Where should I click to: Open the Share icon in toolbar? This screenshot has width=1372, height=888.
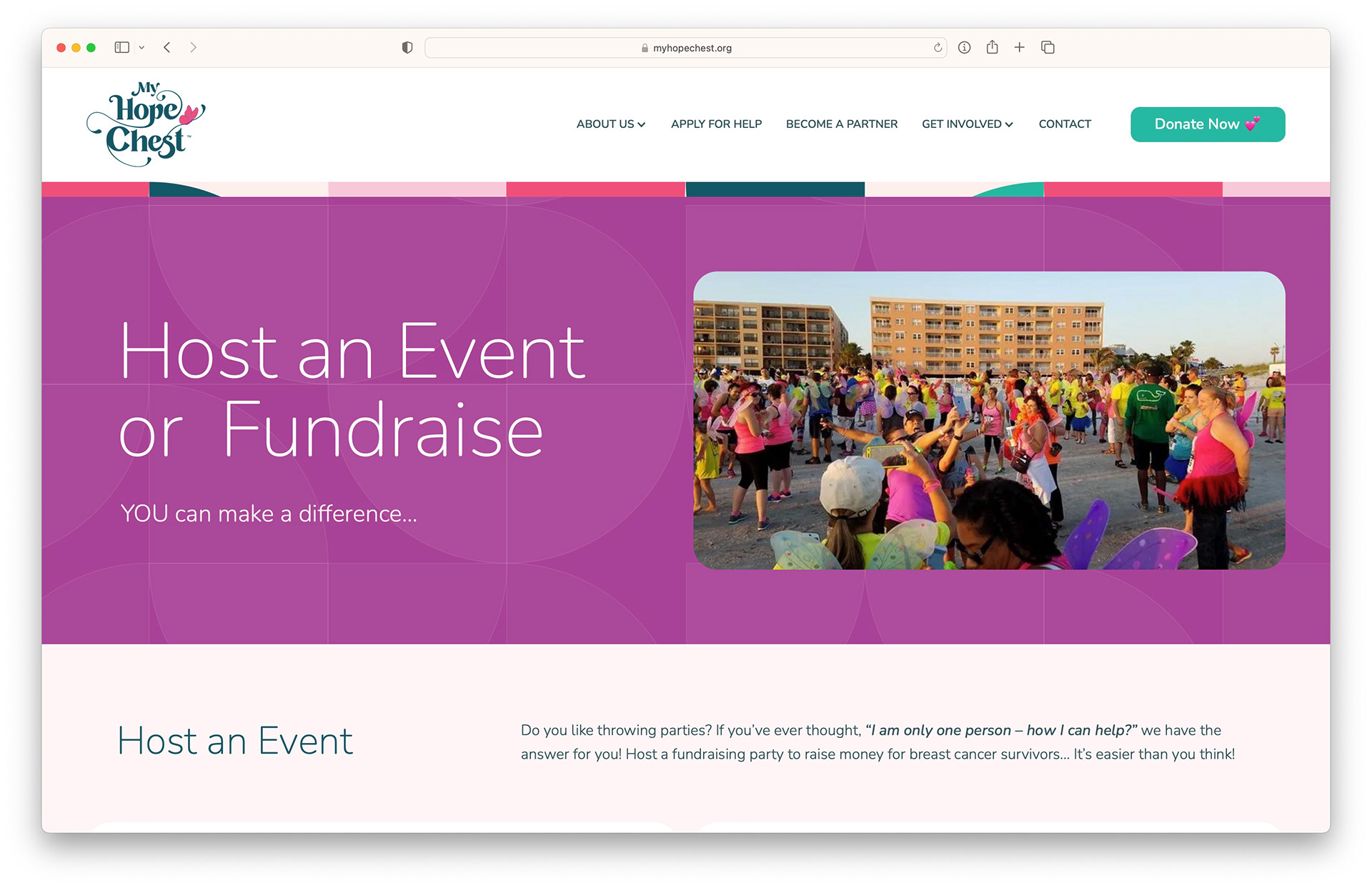pyautogui.click(x=992, y=48)
